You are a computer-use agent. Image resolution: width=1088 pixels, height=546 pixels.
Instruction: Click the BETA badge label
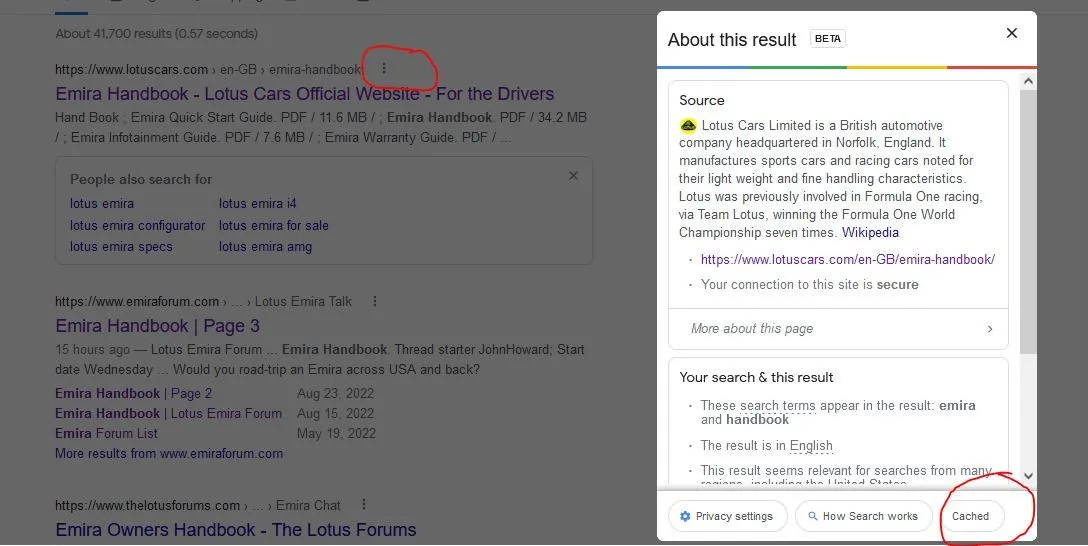click(x=827, y=39)
